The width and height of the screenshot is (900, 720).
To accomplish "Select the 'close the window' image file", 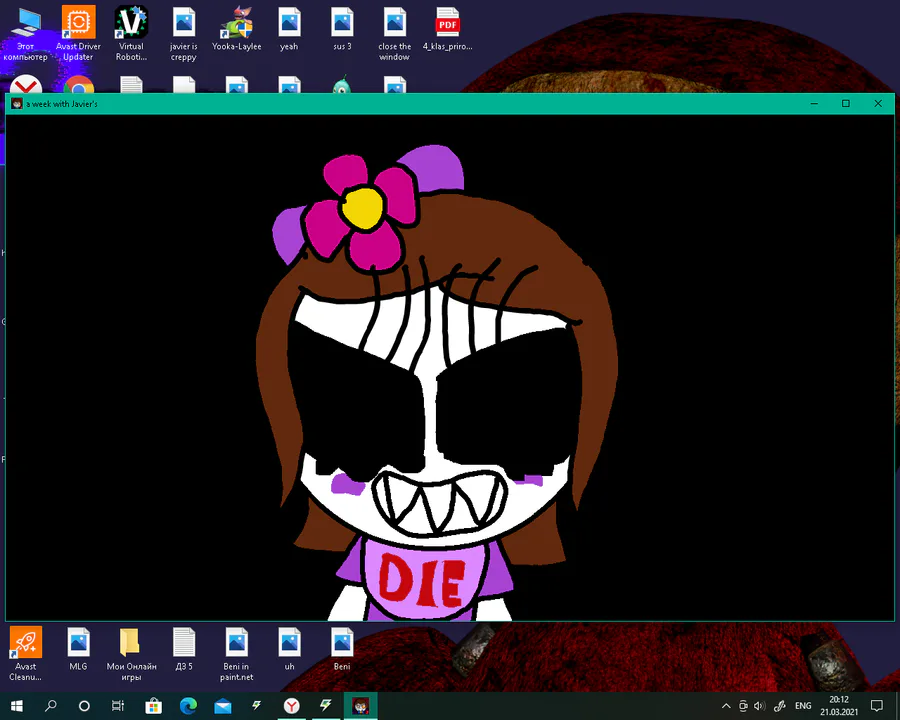I will pyautogui.click(x=395, y=33).
